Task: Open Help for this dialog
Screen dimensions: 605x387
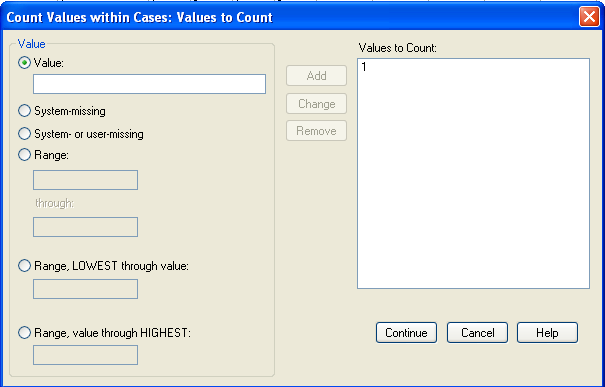Action: [x=548, y=333]
